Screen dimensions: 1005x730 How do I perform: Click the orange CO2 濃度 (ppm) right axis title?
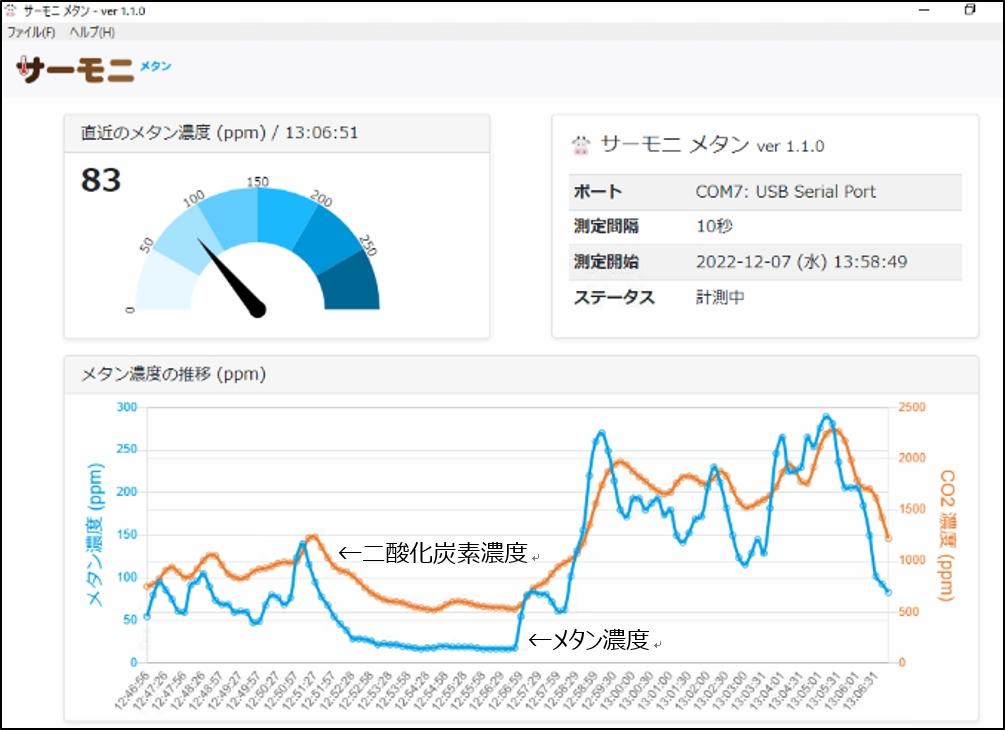(x=947, y=534)
